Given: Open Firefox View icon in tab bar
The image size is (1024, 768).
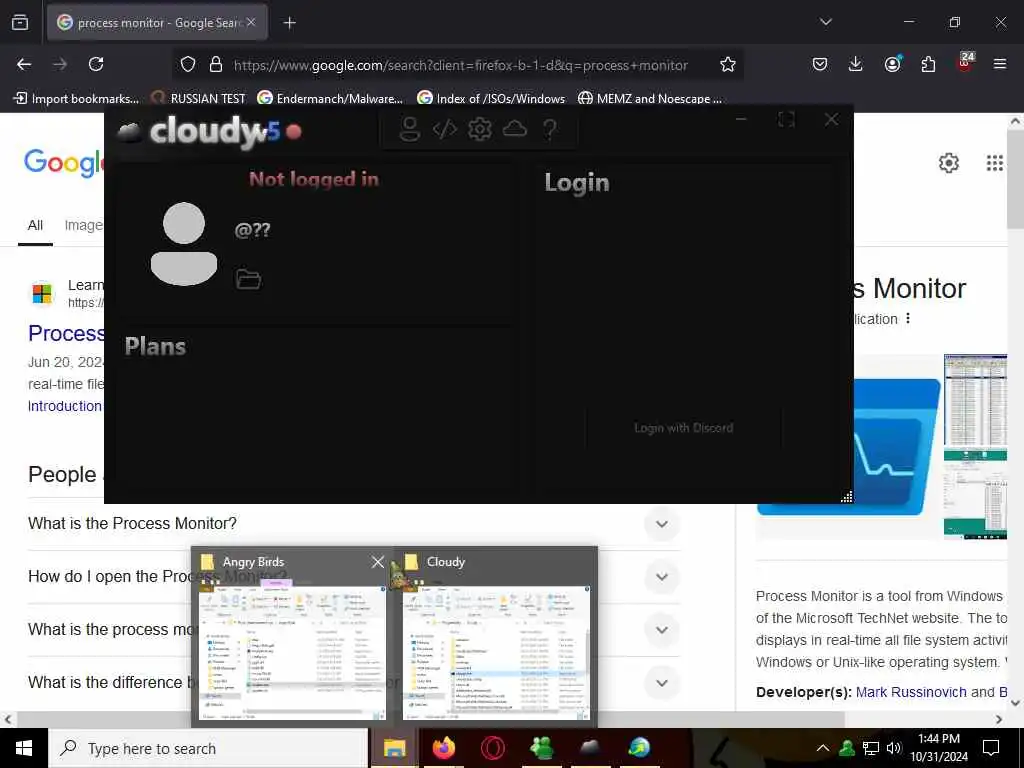Looking at the screenshot, I should click(20, 22).
